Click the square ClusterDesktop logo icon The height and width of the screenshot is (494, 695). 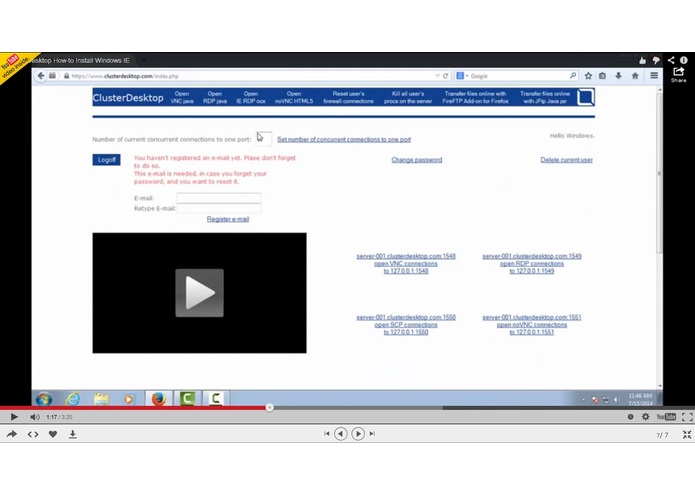586,97
